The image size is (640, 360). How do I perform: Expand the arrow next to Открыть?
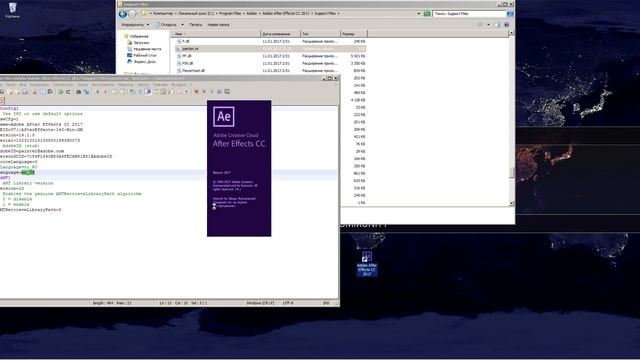point(182,25)
